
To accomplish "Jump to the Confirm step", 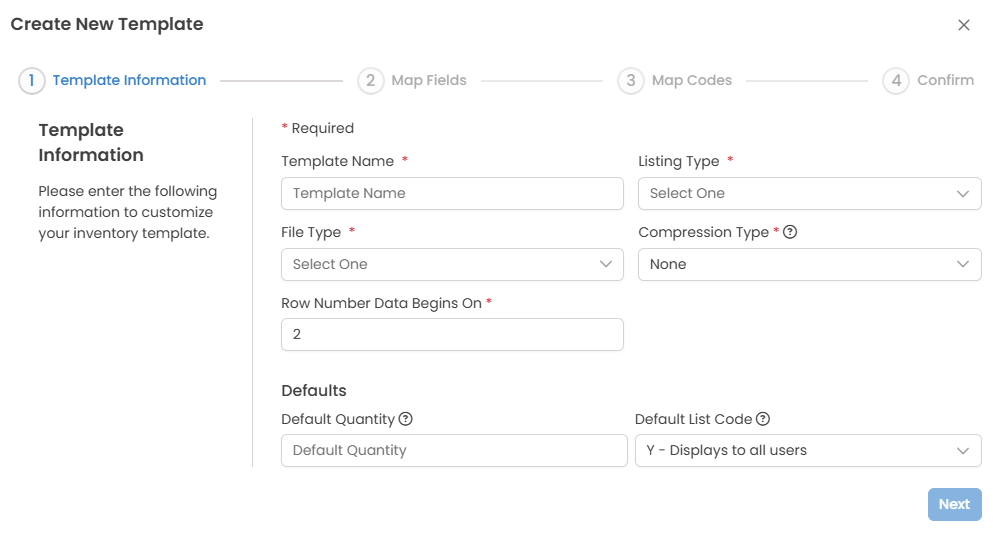I will (945, 81).
